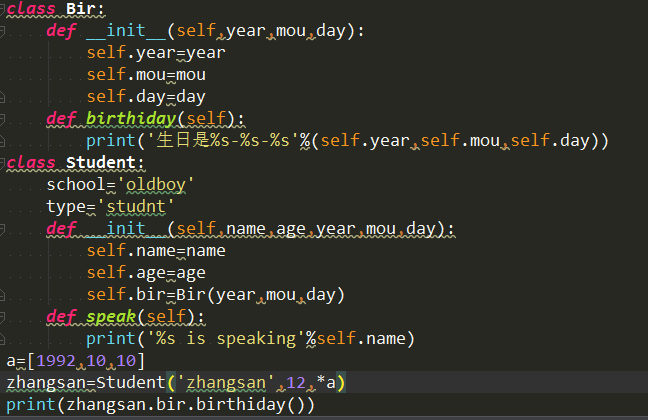
Task: Click the number 1992 in list a
Action: tap(56, 361)
